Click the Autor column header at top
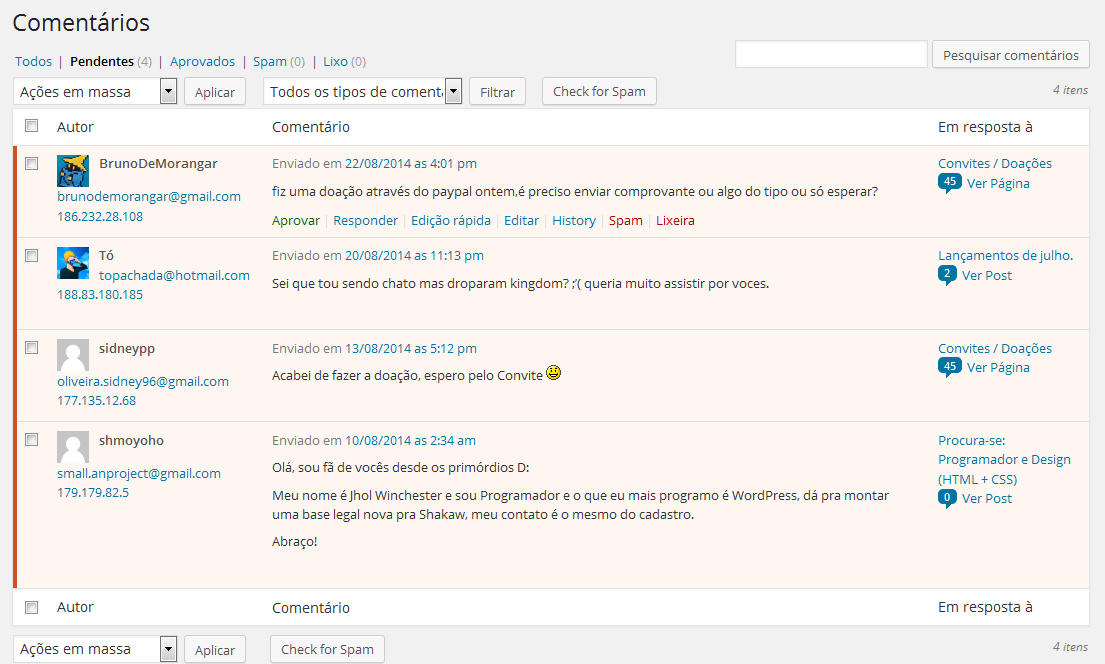The width and height of the screenshot is (1105, 664). coord(75,127)
